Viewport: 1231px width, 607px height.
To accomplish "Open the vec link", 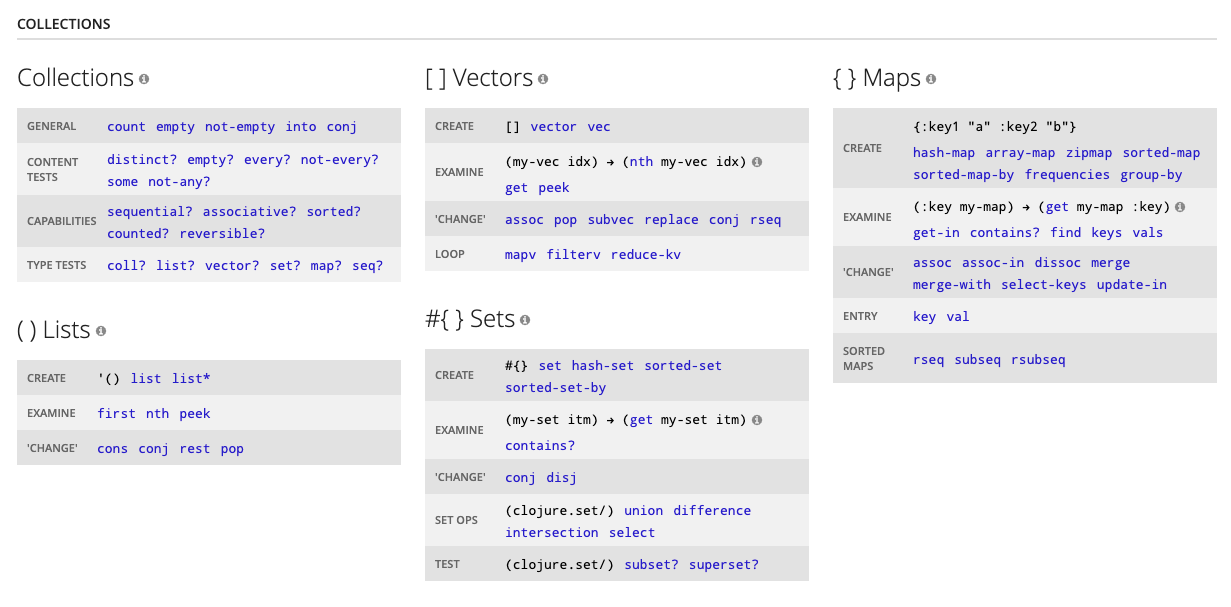I will point(599,127).
